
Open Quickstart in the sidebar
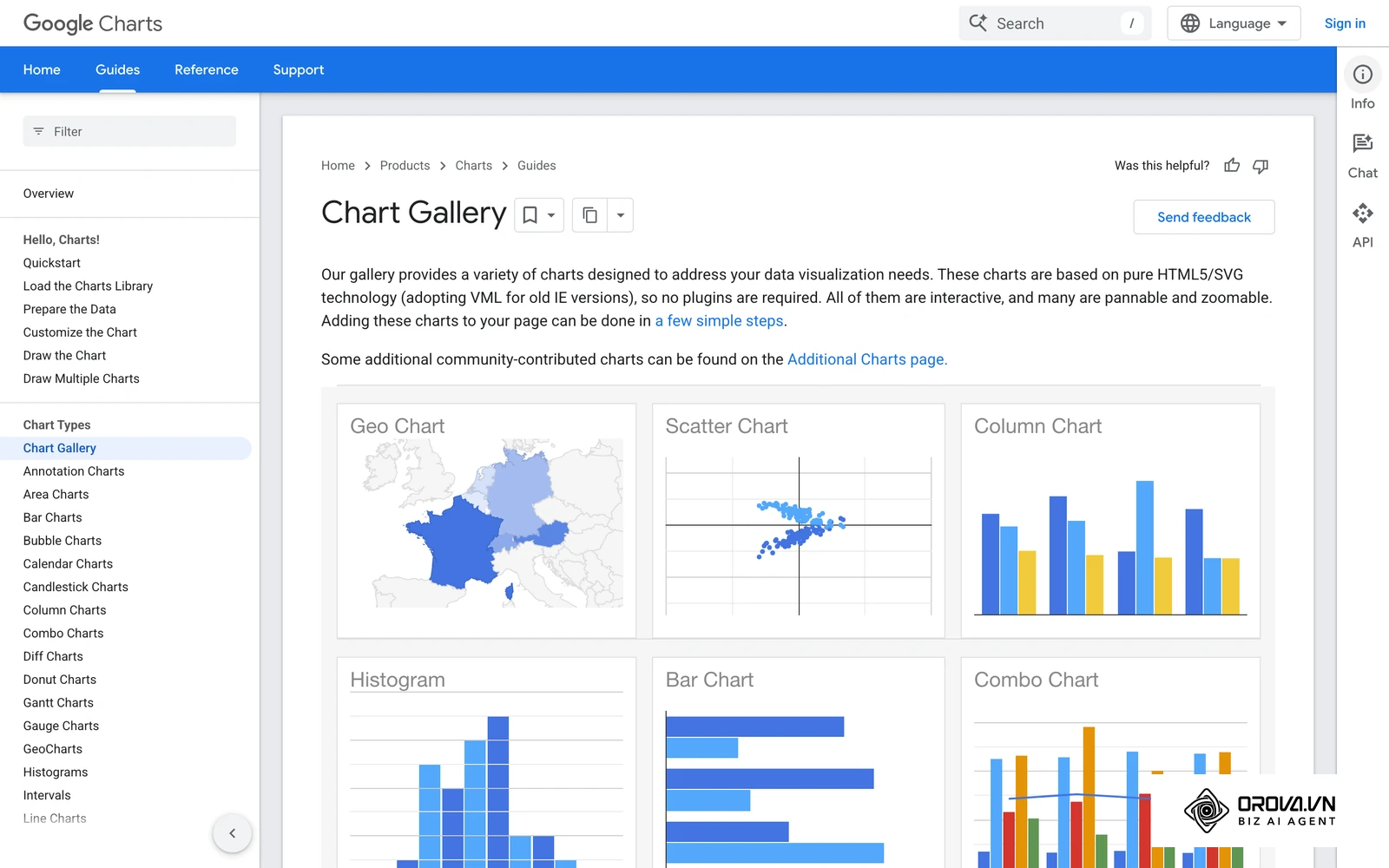coord(52,263)
